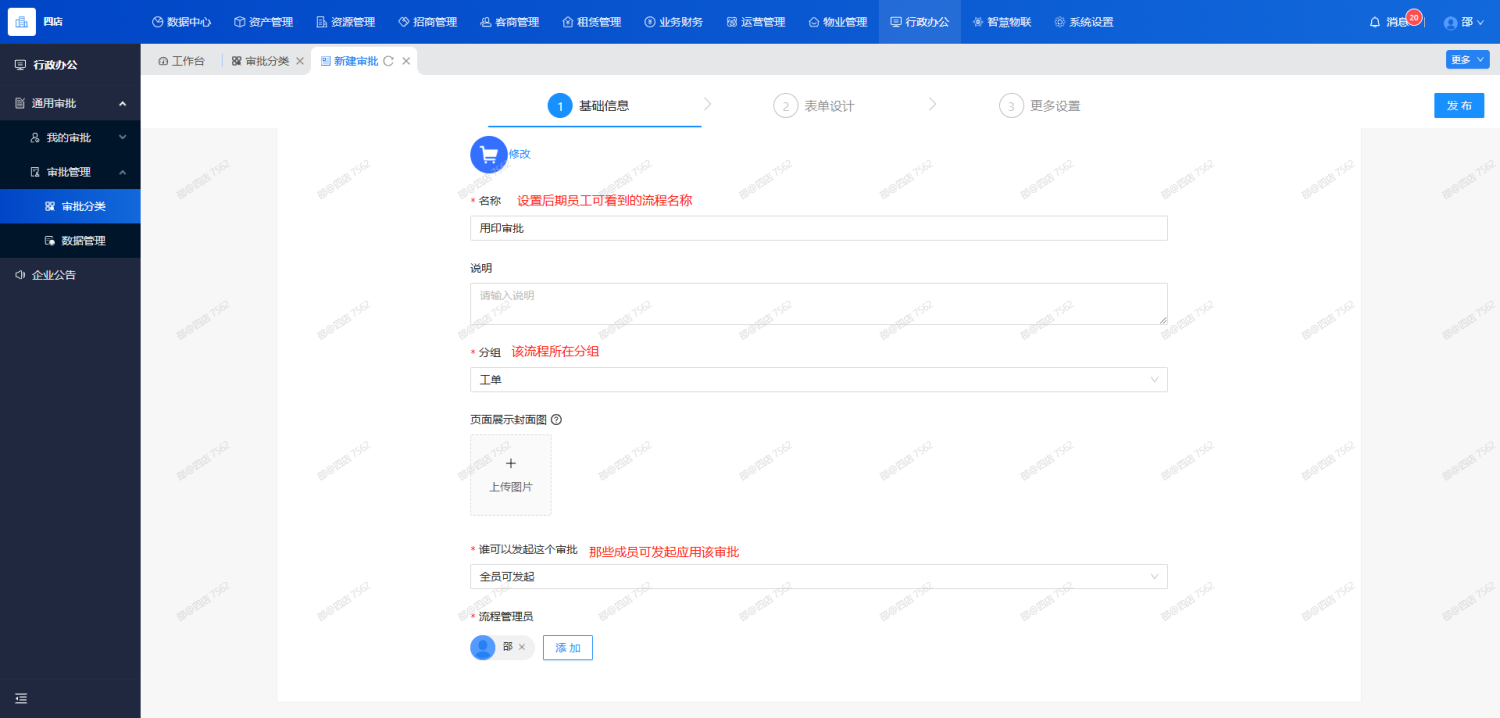The height and width of the screenshot is (718, 1500).
Task: Expand the user name dropdown arrow
Action: 1482,22
